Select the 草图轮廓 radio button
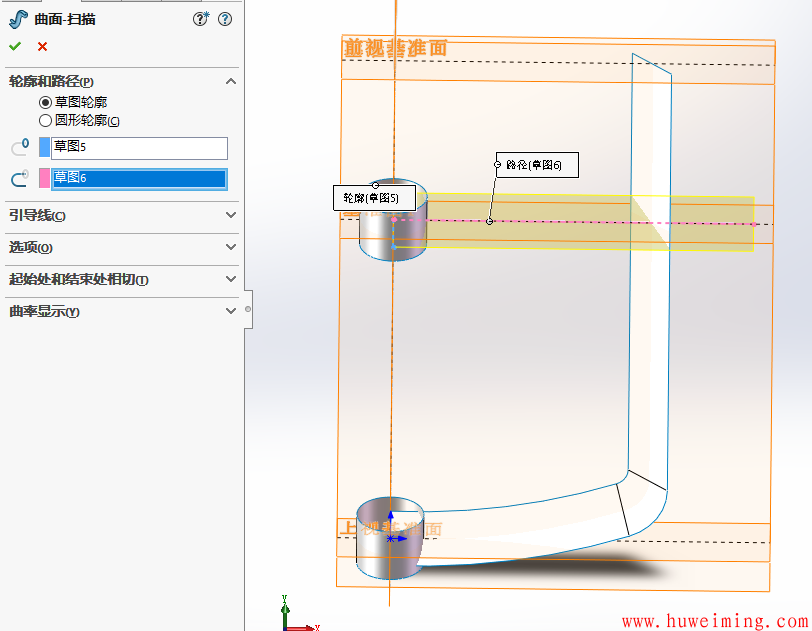Screen dimensions: 812x631 tap(45, 102)
